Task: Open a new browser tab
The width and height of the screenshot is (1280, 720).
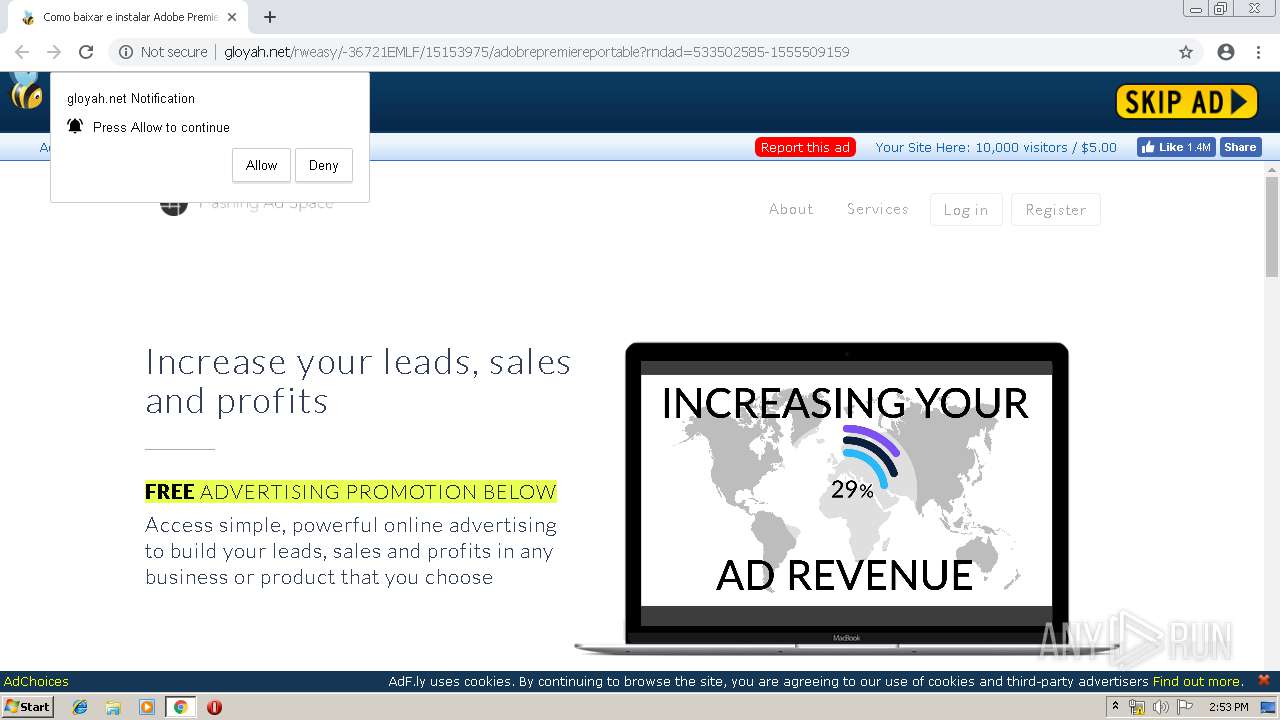Action: point(270,17)
